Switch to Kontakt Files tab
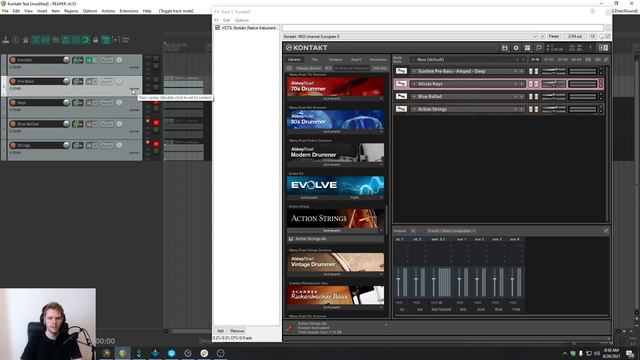640x360 pixels. coord(315,60)
